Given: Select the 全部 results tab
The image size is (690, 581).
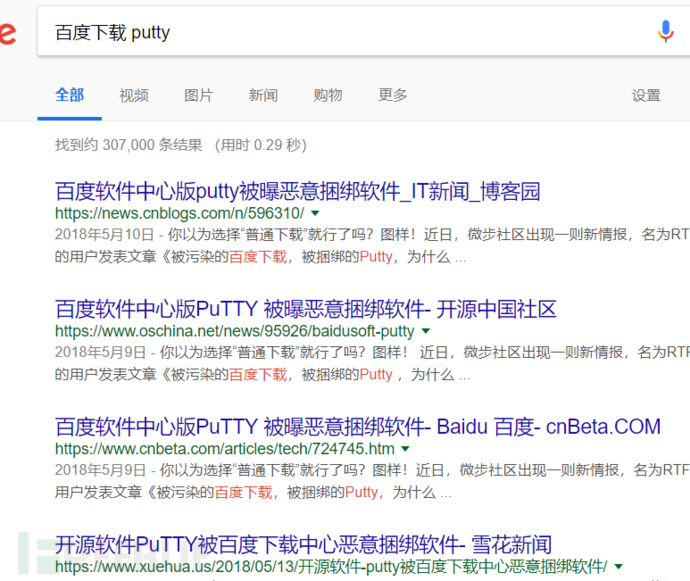Looking at the screenshot, I should coord(70,95).
